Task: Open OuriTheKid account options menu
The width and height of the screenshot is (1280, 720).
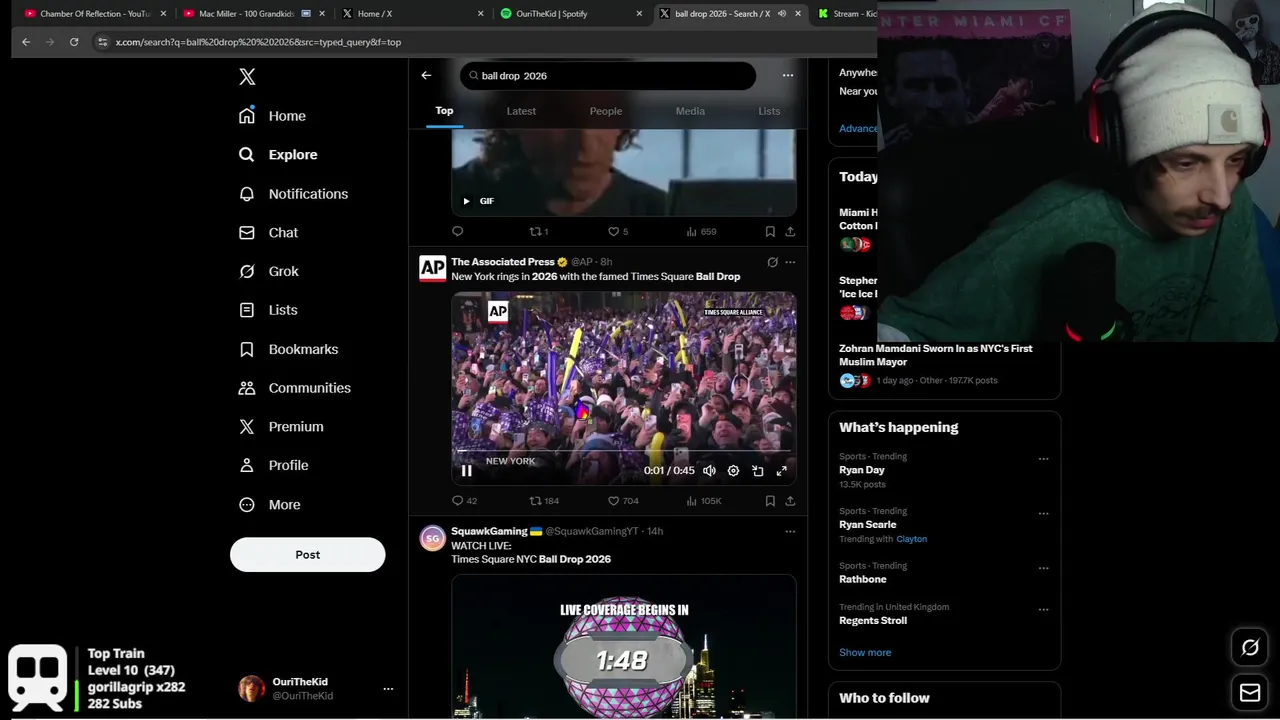Action: click(388, 689)
